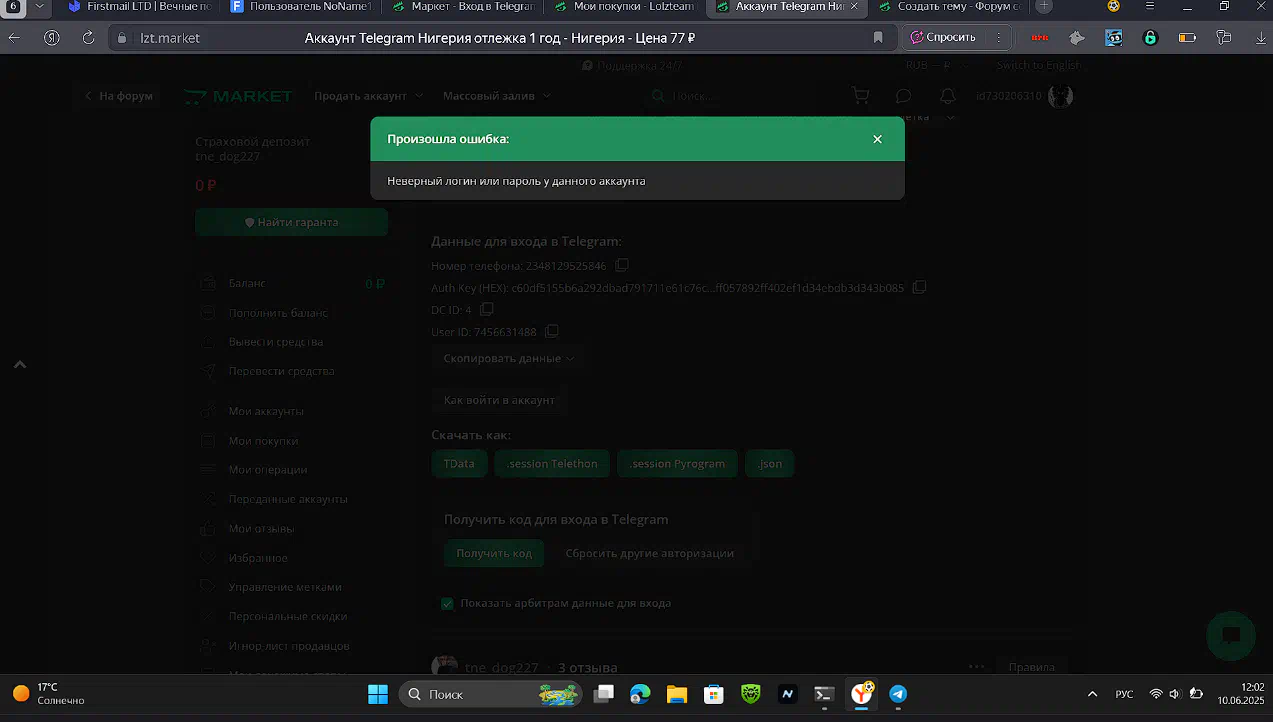1273x722 pixels.
Task: Close the error notification popup
Action: click(x=877, y=139)
